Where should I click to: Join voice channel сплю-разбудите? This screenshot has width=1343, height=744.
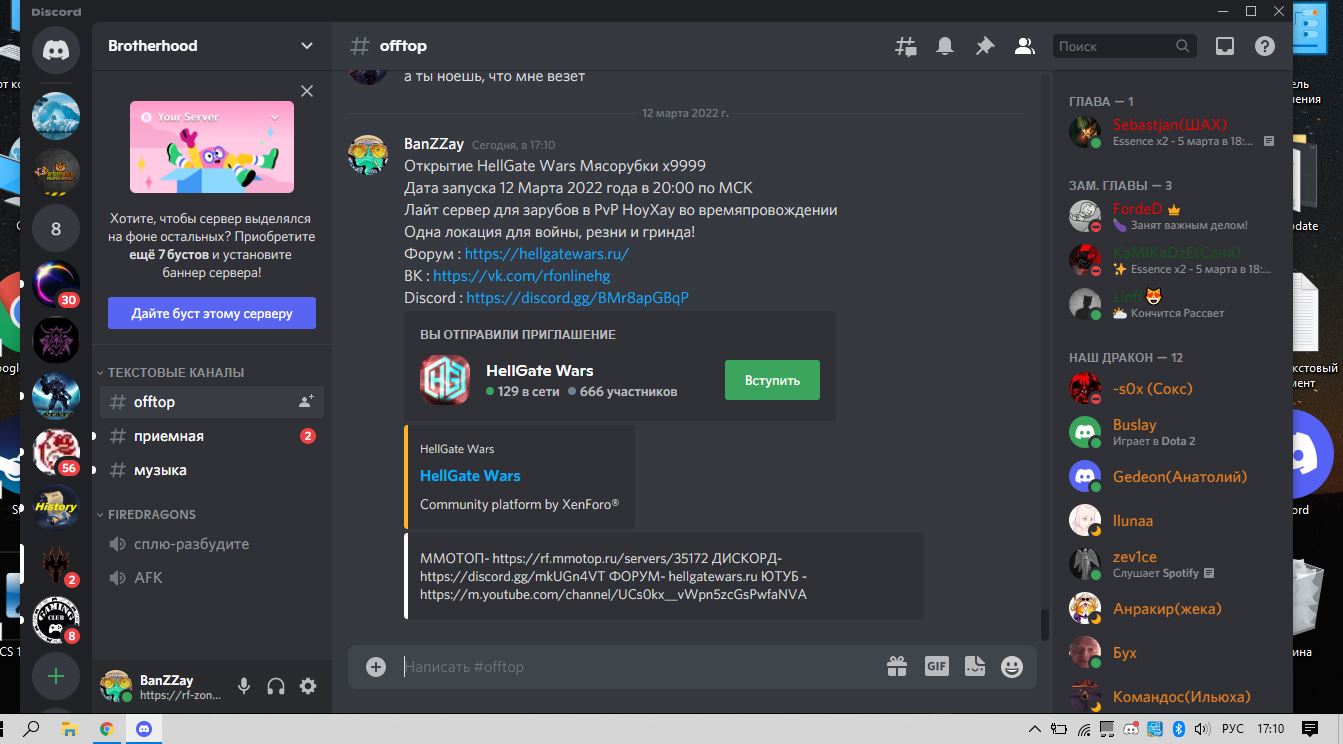click(x=212, y=544)
